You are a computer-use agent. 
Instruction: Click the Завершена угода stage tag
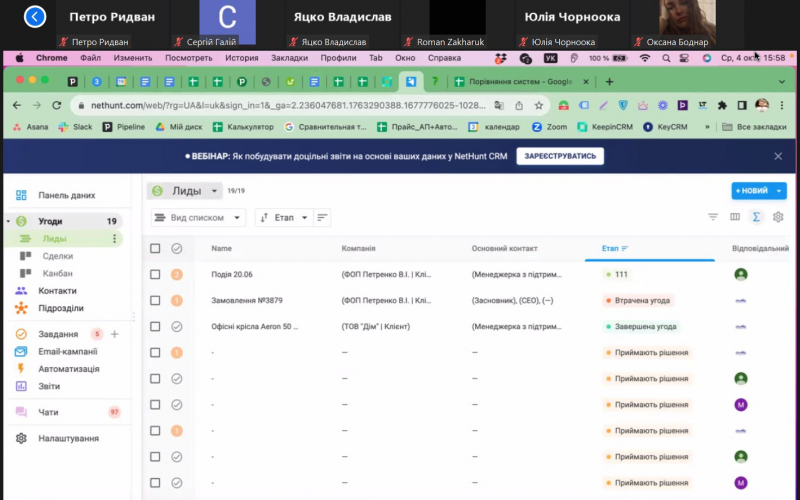point(641,327)
